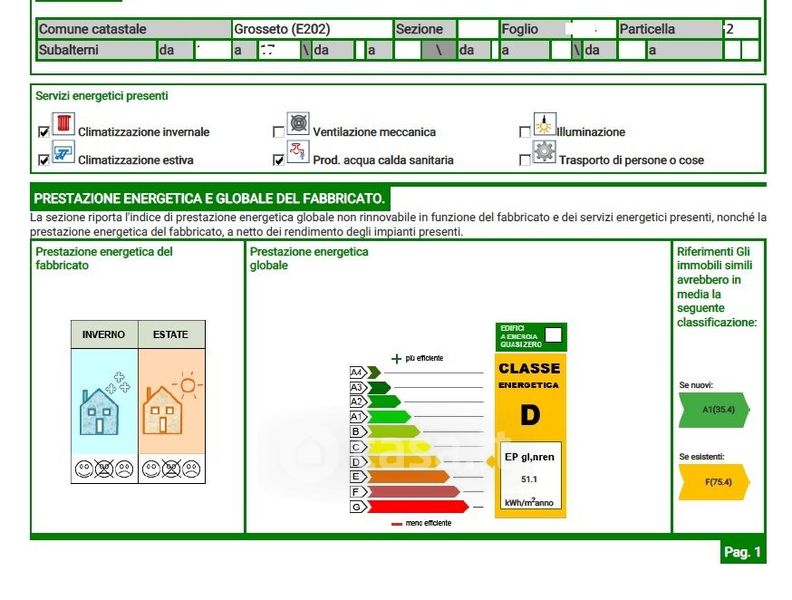Uncheck the Climatizzazione estiva checkbox
The height and width of the screenshot is (600, 792).
[43, 160]
